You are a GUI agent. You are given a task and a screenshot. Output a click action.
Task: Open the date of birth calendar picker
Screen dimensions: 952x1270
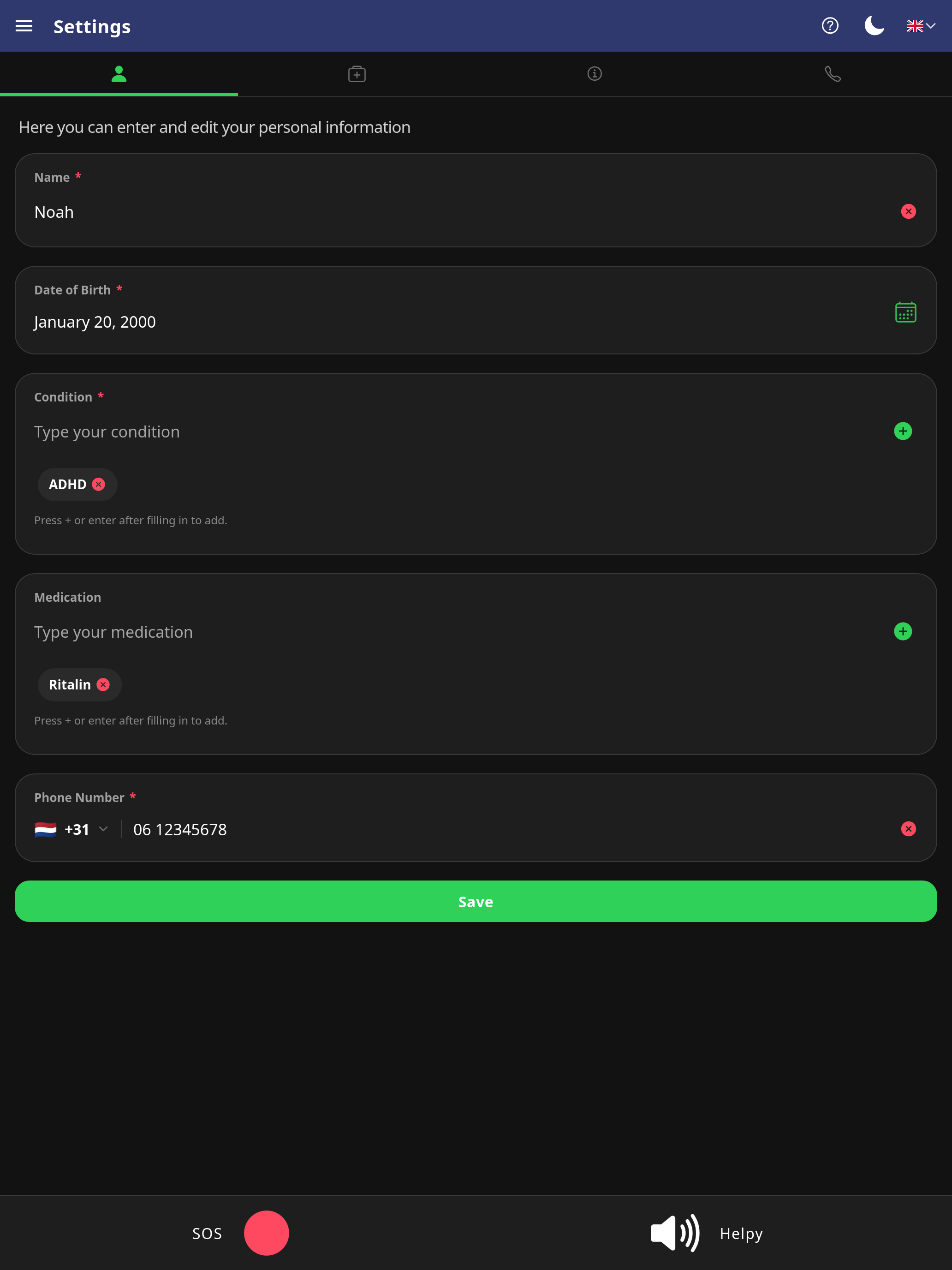905,312
